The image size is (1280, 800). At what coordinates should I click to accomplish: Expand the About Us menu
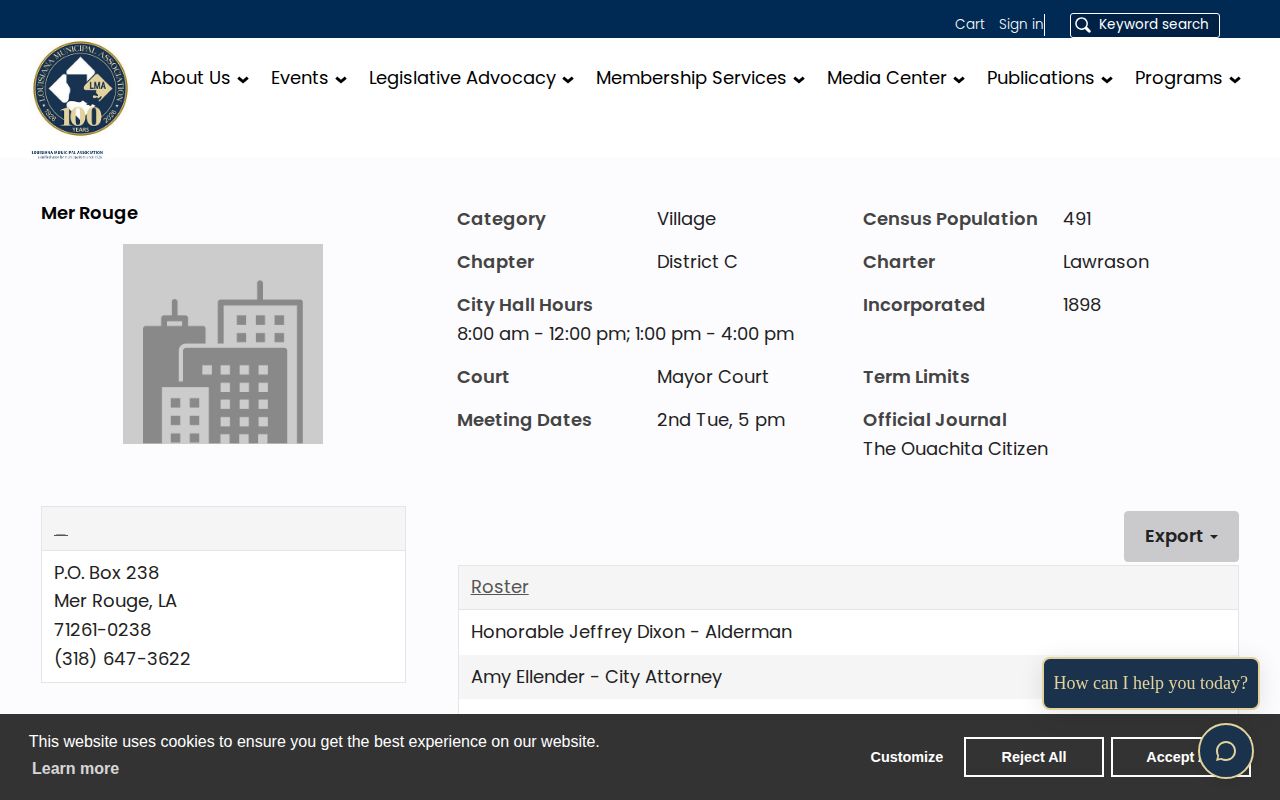tap(199, 78)
